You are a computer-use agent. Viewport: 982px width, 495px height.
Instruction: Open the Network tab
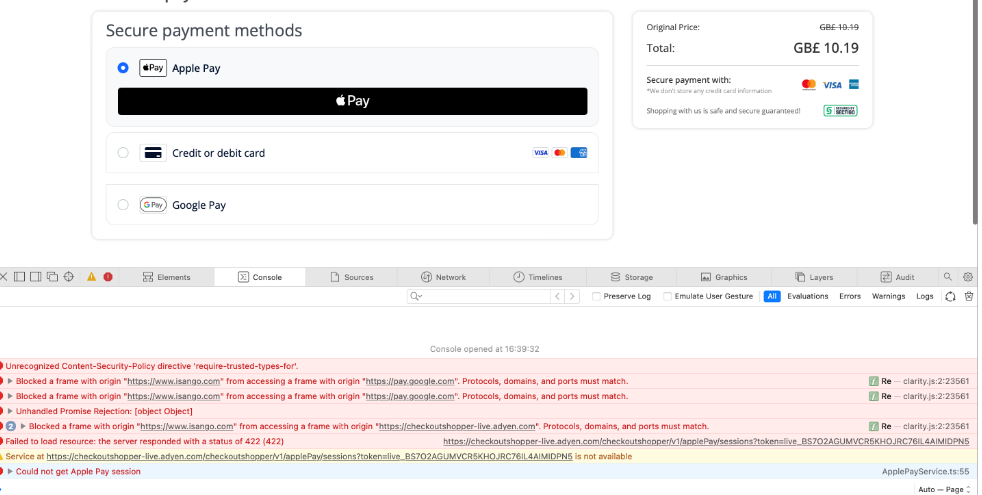tap(443, 277)
